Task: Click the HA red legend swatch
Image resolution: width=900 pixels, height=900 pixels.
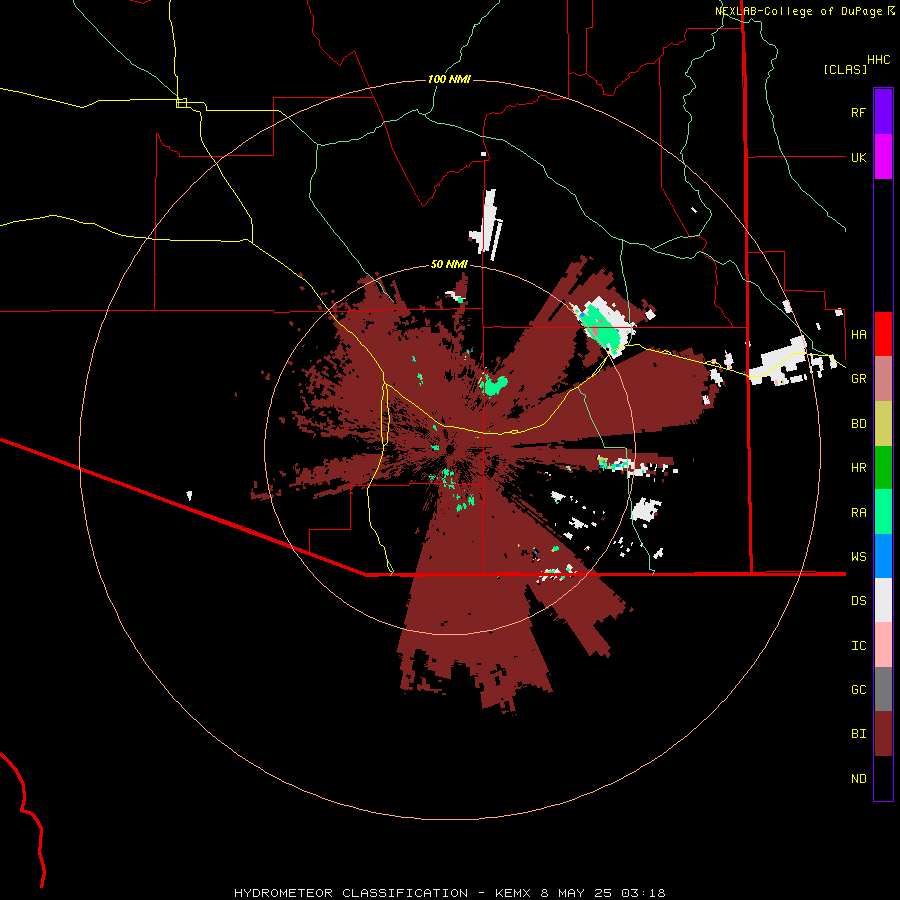Action: pos(883,334)
